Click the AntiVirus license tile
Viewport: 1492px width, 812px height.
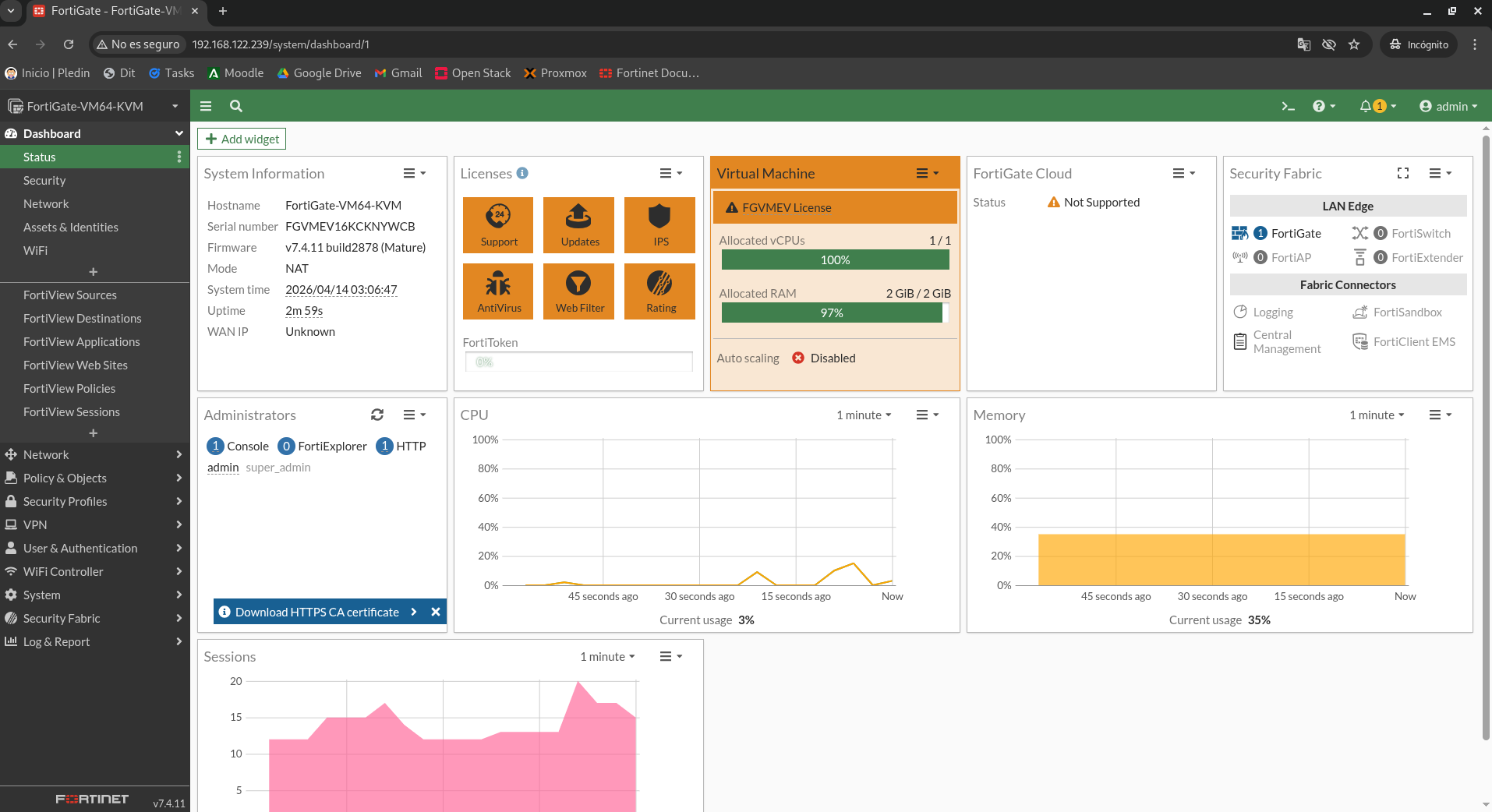(499, 291)
